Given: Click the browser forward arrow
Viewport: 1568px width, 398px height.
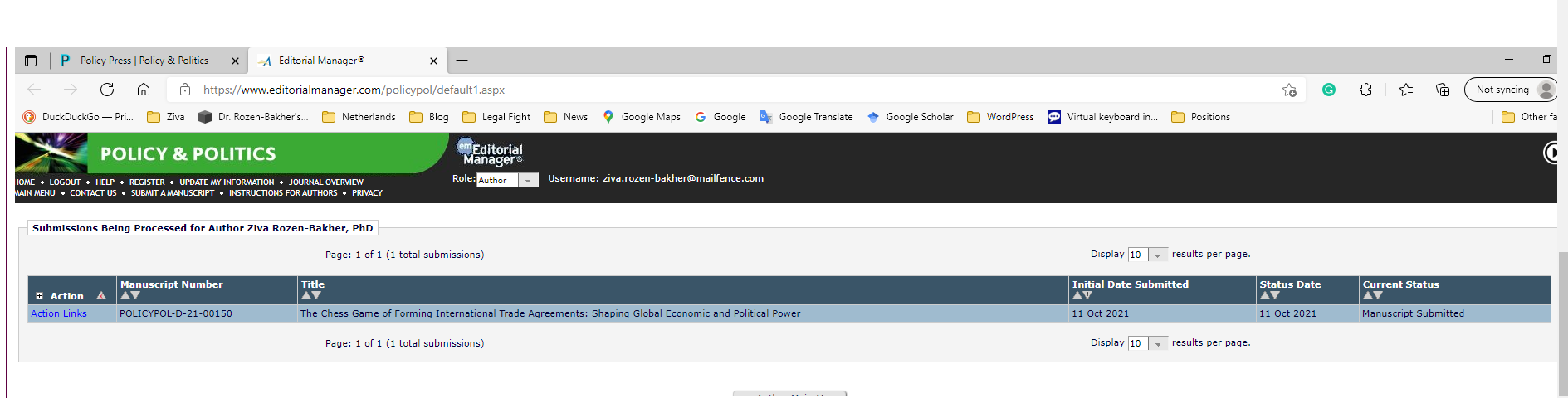Looking at the screenshot, I should pos(71,90).
